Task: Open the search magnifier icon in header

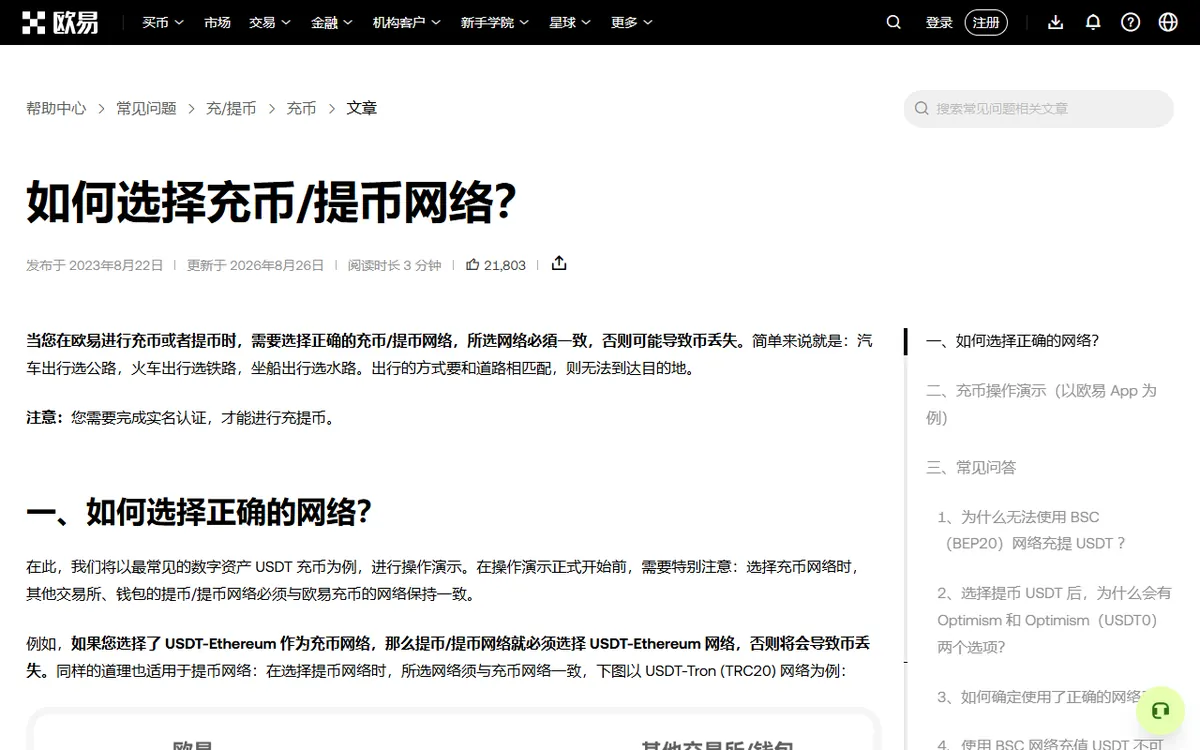Action: (894, 22)
